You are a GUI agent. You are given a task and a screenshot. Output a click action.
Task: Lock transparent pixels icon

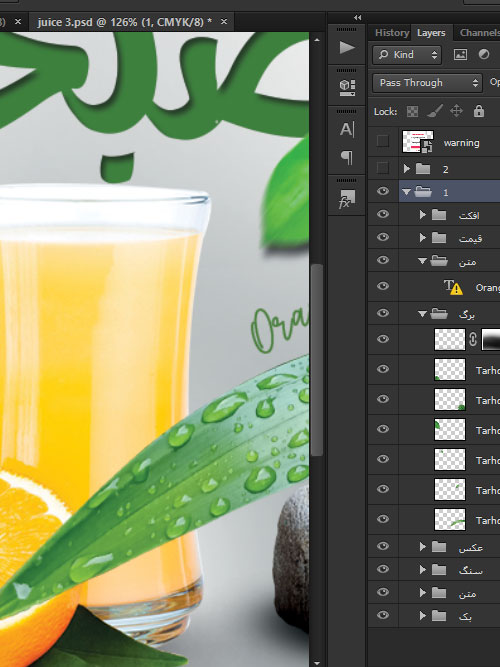coord(412,111)
